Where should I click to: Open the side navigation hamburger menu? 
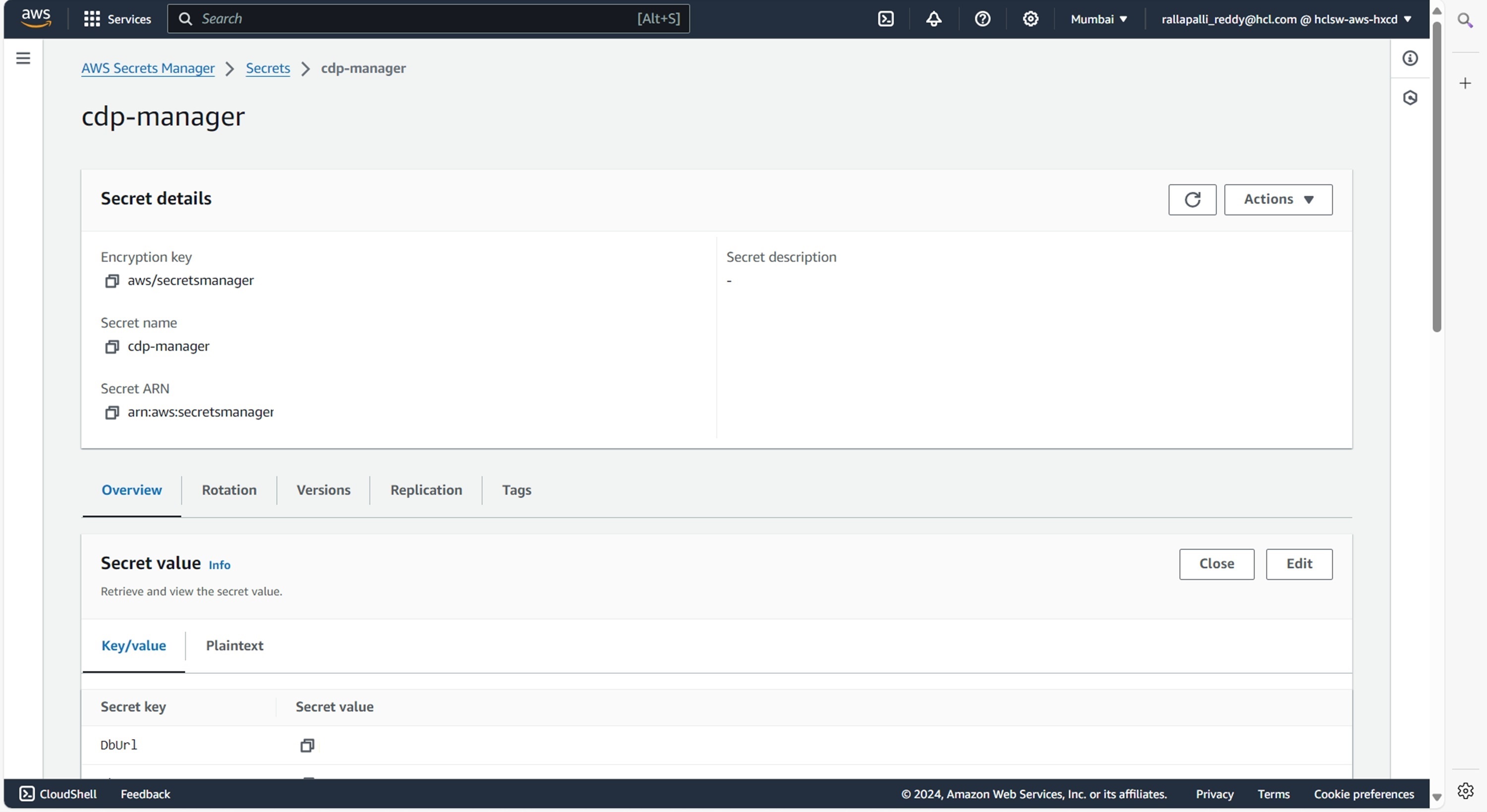pos(23,58)
